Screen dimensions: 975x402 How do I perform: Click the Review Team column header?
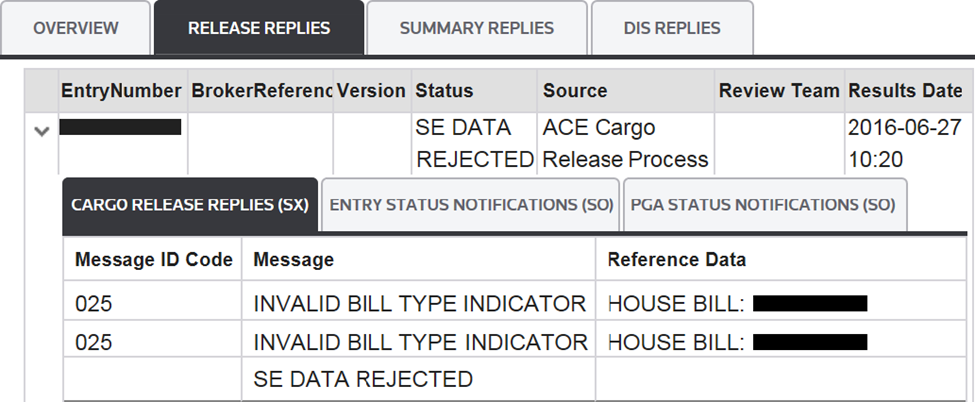click(779, 91)
